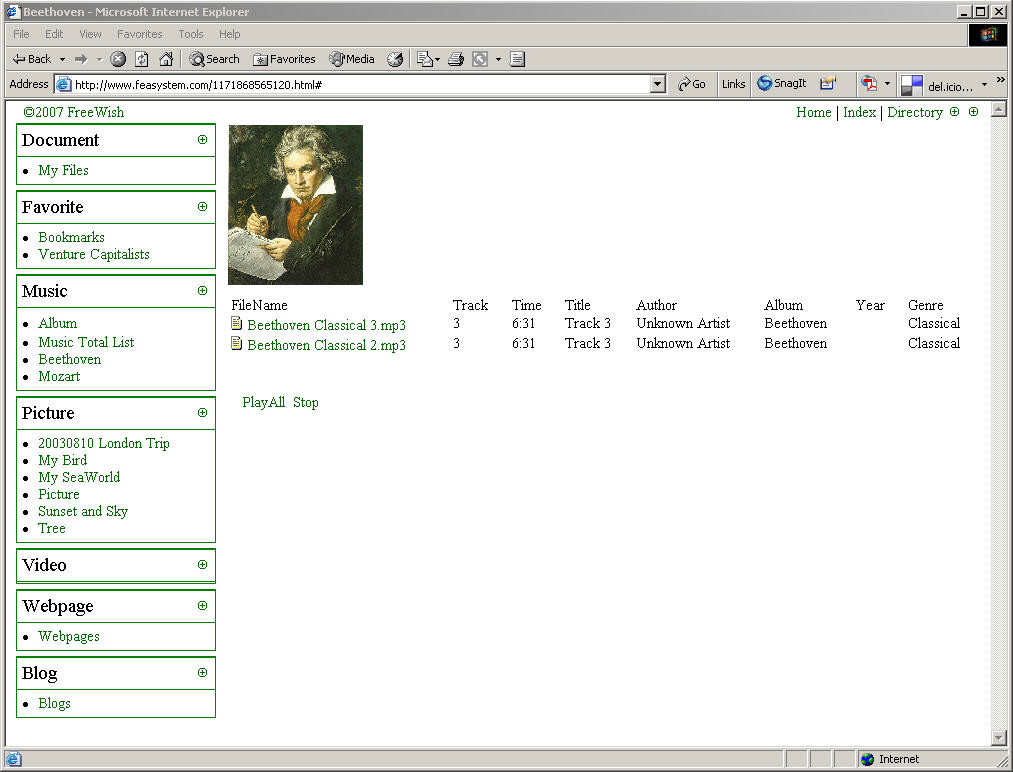Open the Back history dropdown arrow

pos(62,59)
